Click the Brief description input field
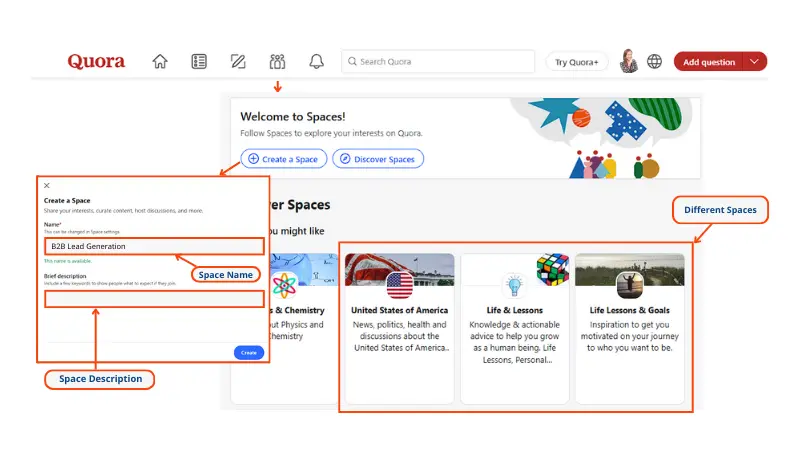Viewport: 800px width, 450px height. coord(154,299)
